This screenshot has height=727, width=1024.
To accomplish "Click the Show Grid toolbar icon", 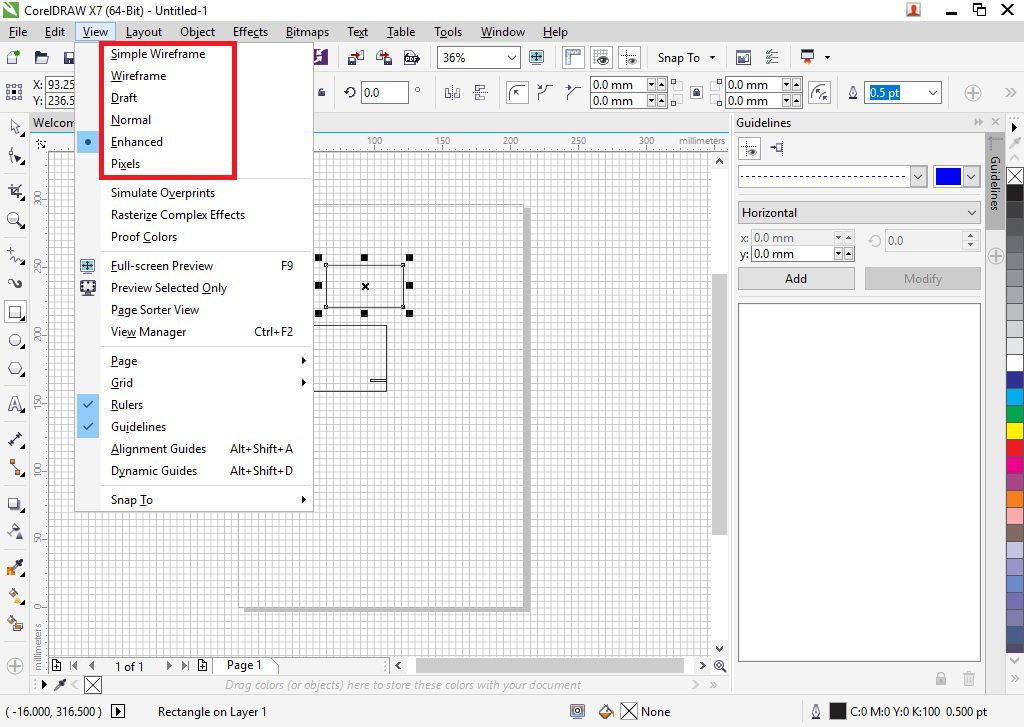I will pyautogui.click(x=601, y=57).
